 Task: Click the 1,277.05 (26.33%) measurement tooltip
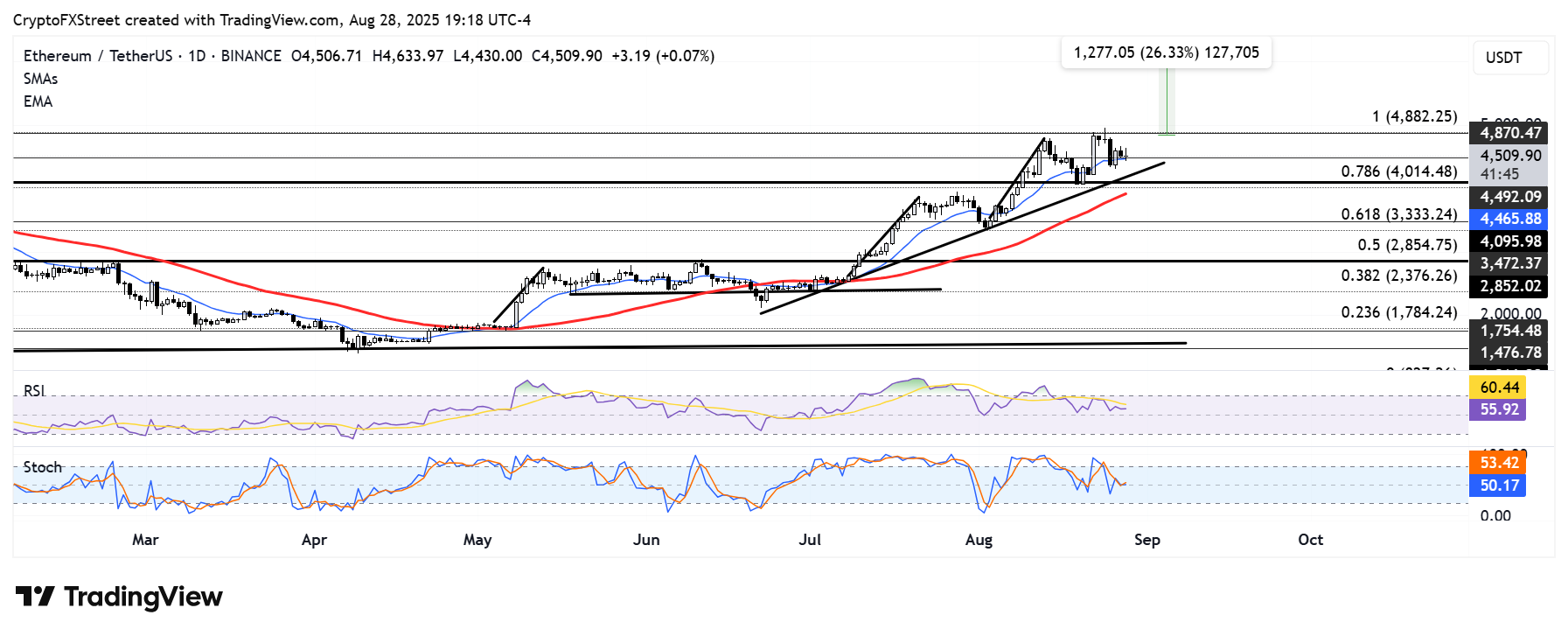point(1166,52)
